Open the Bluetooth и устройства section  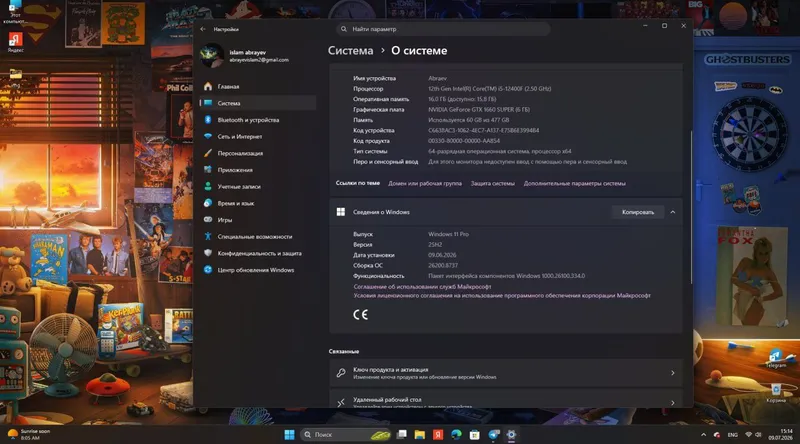(x=248, y=120)
